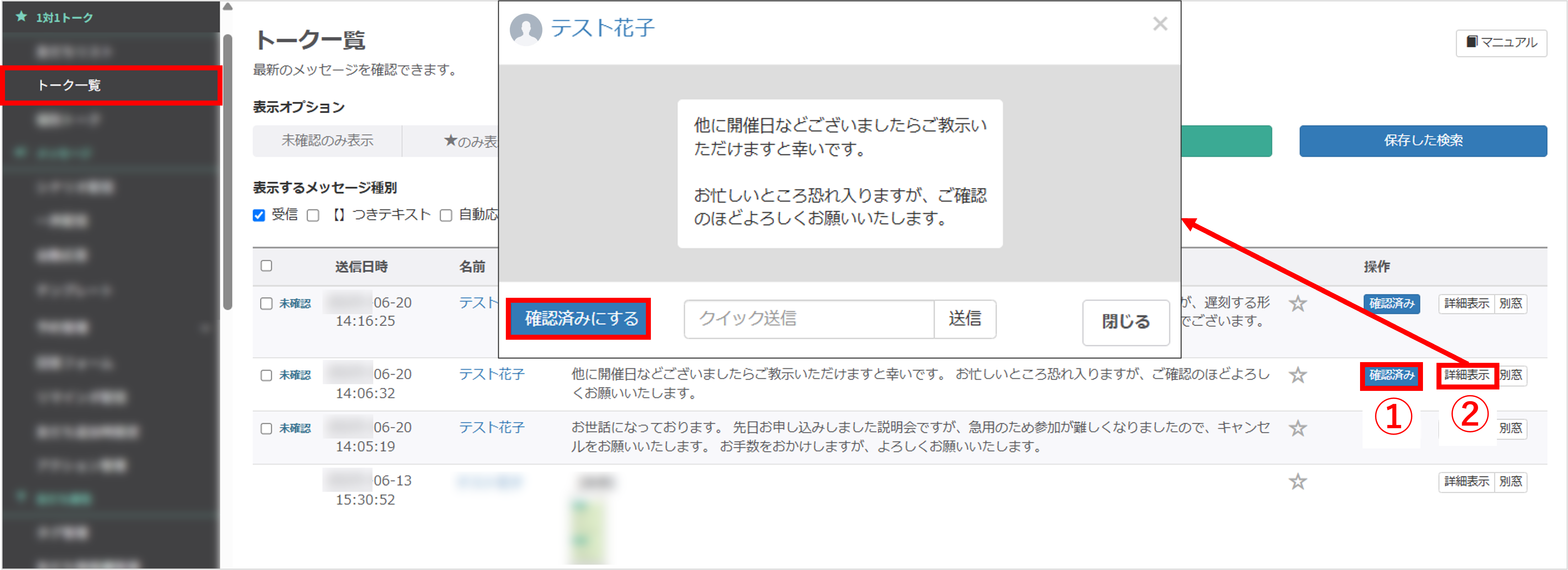This screenshot has height=570, width=1568.
Task: Click the sidebar scrollbar thumb
Action: [x=227, y=172]
